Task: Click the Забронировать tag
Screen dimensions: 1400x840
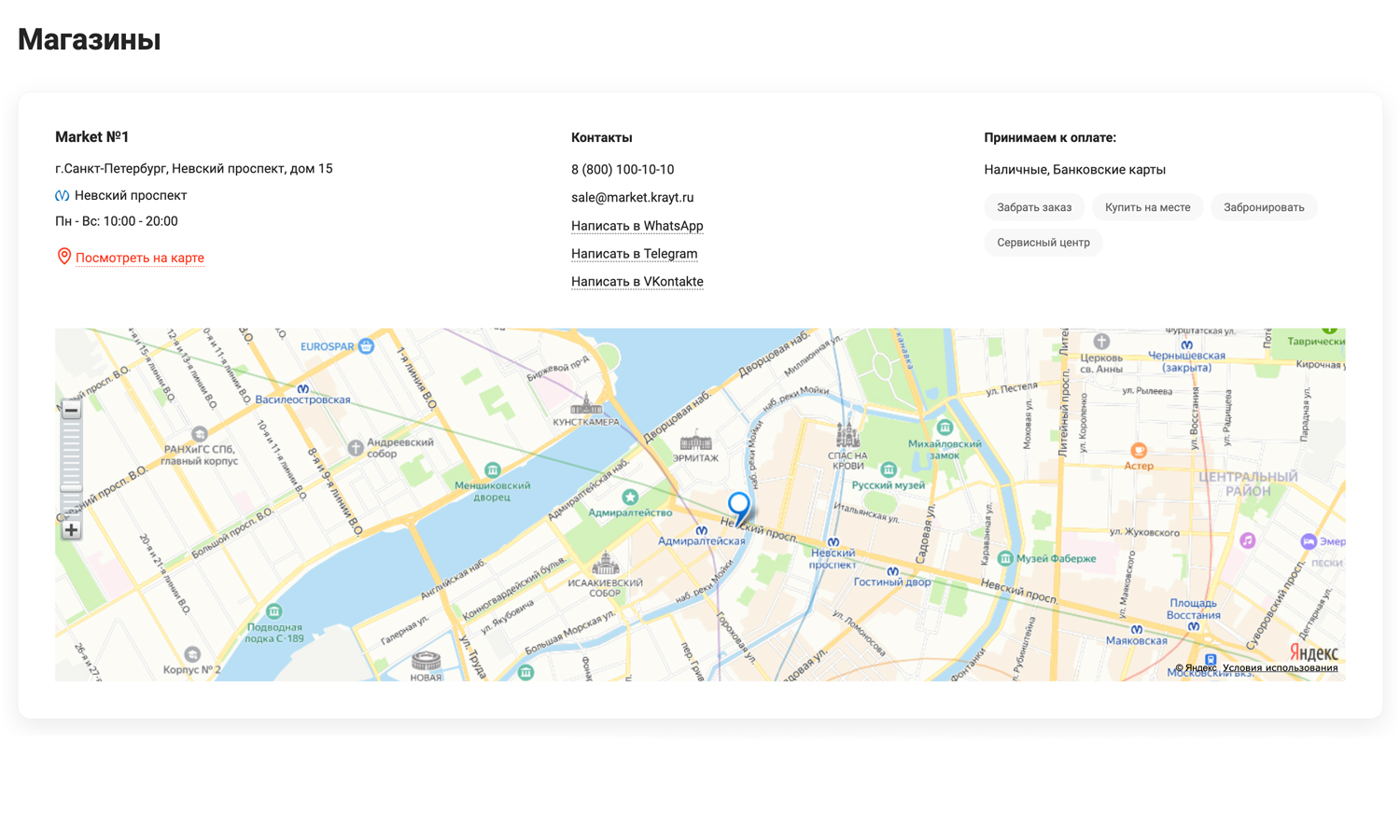Action: point(1264,207)
